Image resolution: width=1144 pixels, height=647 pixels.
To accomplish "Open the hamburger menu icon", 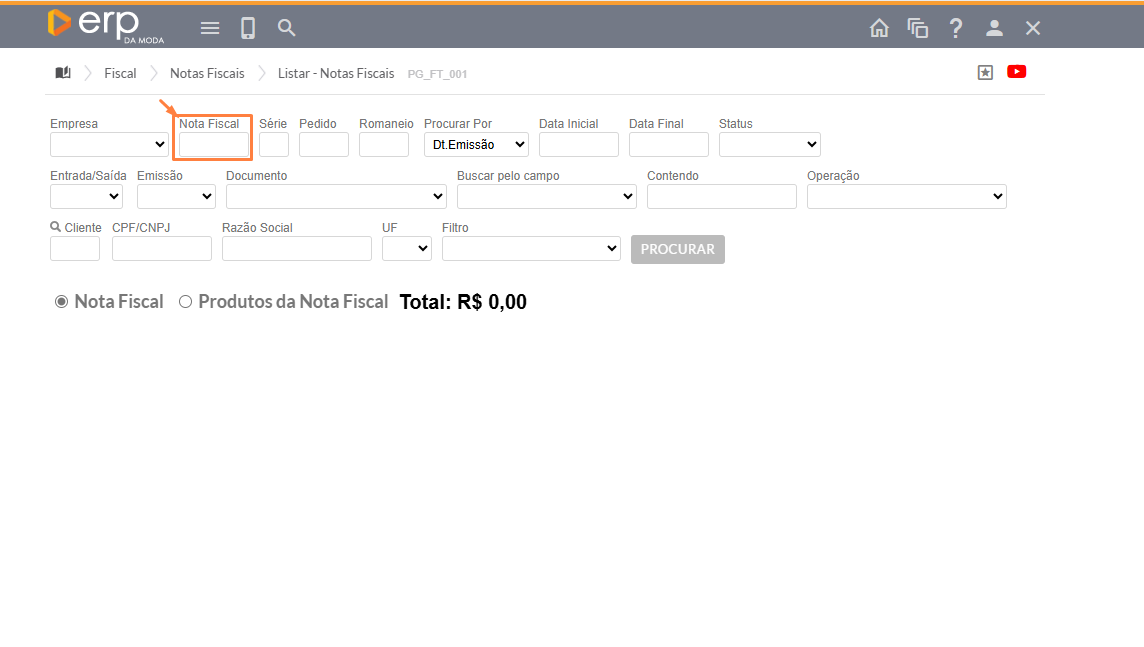I will click(x=210, y=28).
